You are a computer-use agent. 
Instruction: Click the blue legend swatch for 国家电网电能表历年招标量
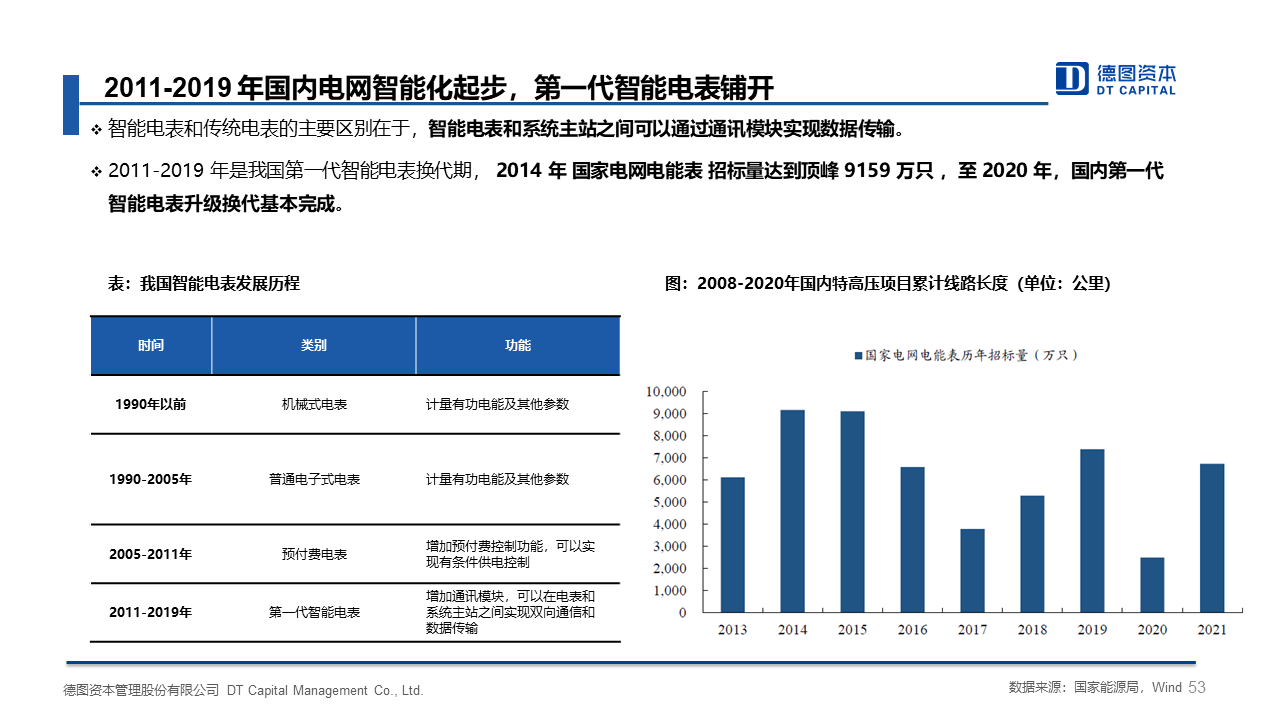tap(858, 355)
